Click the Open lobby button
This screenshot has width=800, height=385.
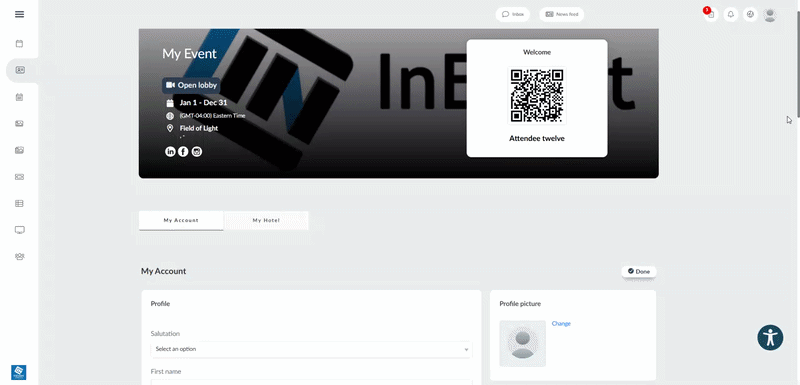tap(191, 85)
